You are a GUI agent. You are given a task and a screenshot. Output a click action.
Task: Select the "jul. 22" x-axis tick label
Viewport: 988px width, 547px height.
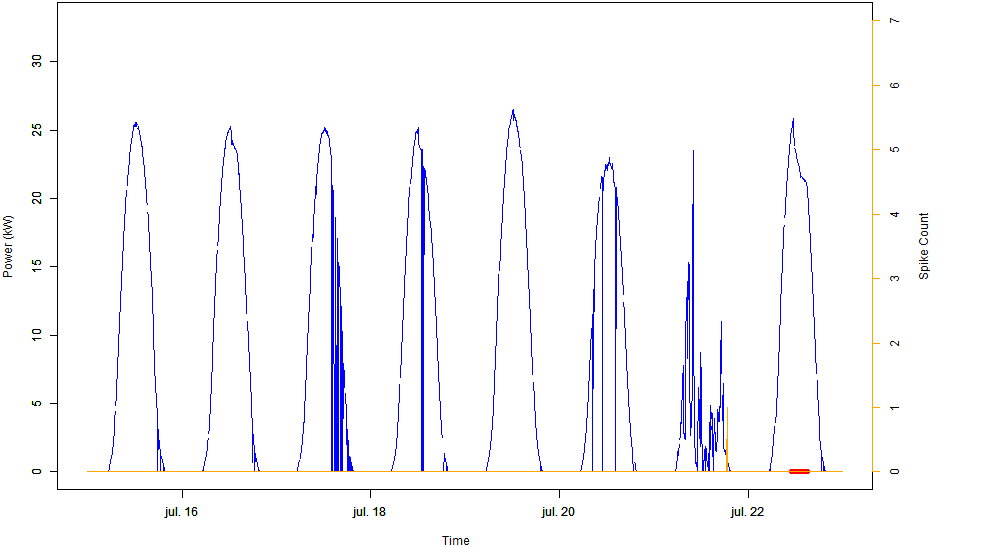(x=746, y=512)
